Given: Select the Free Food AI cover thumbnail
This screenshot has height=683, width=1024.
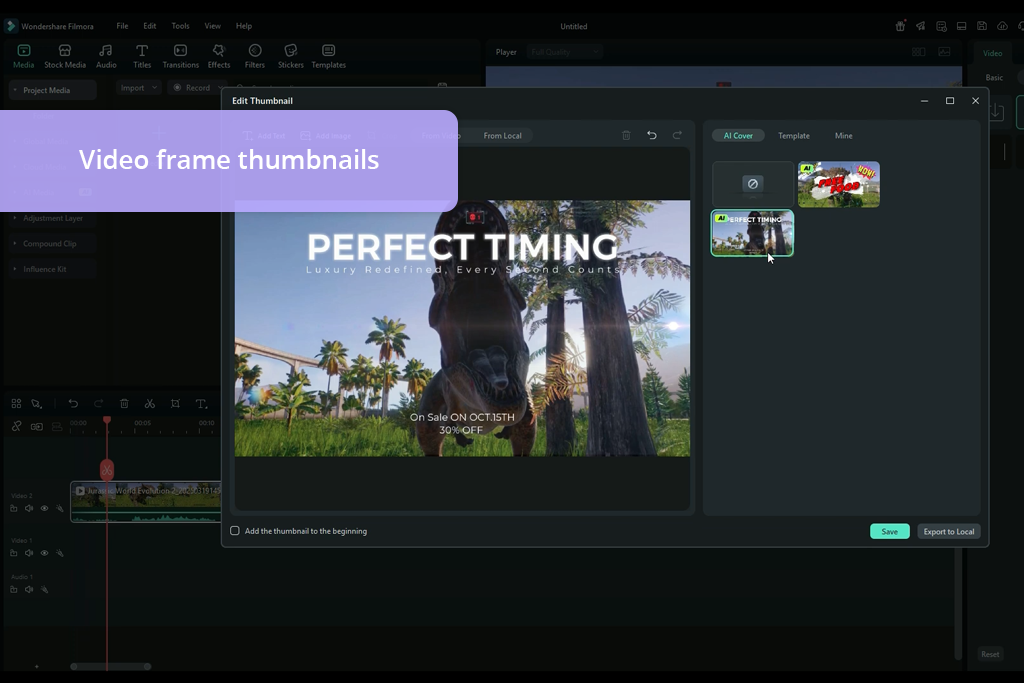Looking at the screenshot, I should pos(839,185).
